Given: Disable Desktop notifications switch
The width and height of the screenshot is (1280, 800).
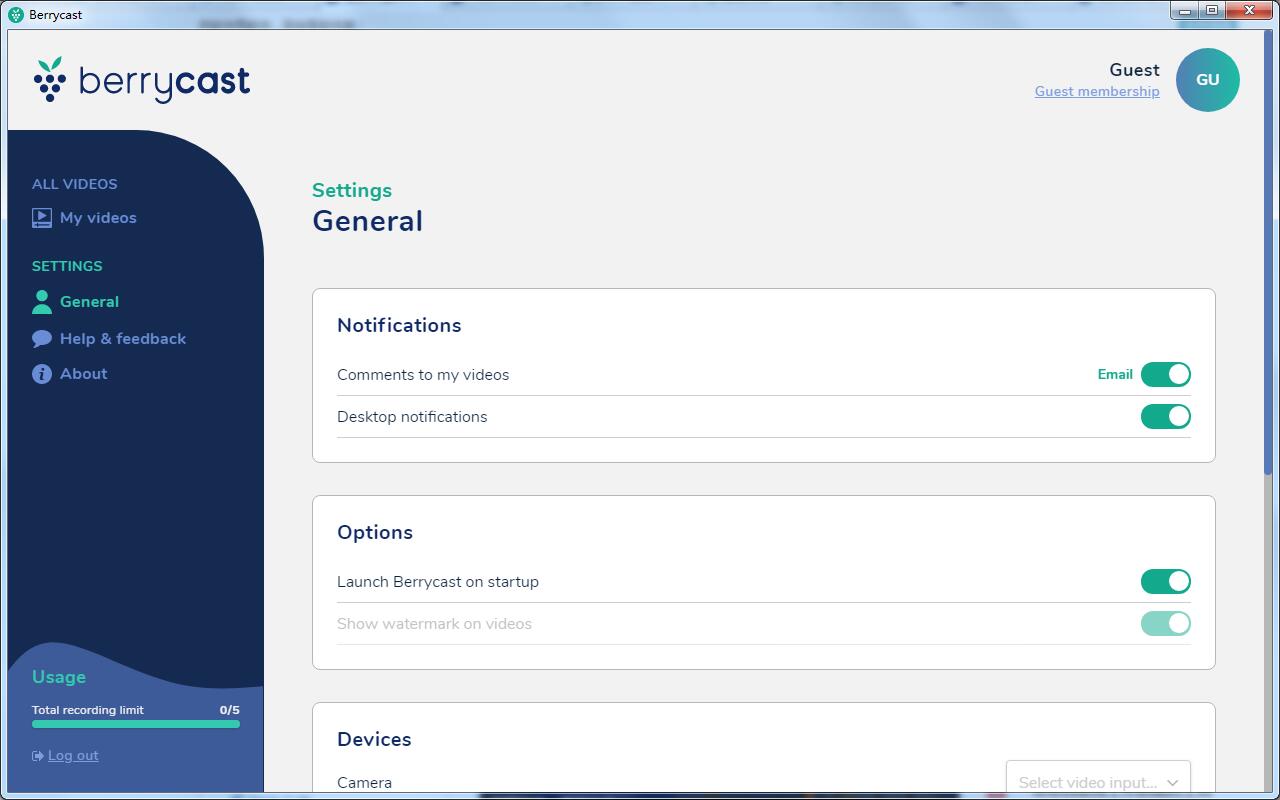Looking at the screenshot, I should coord(1165,416).
